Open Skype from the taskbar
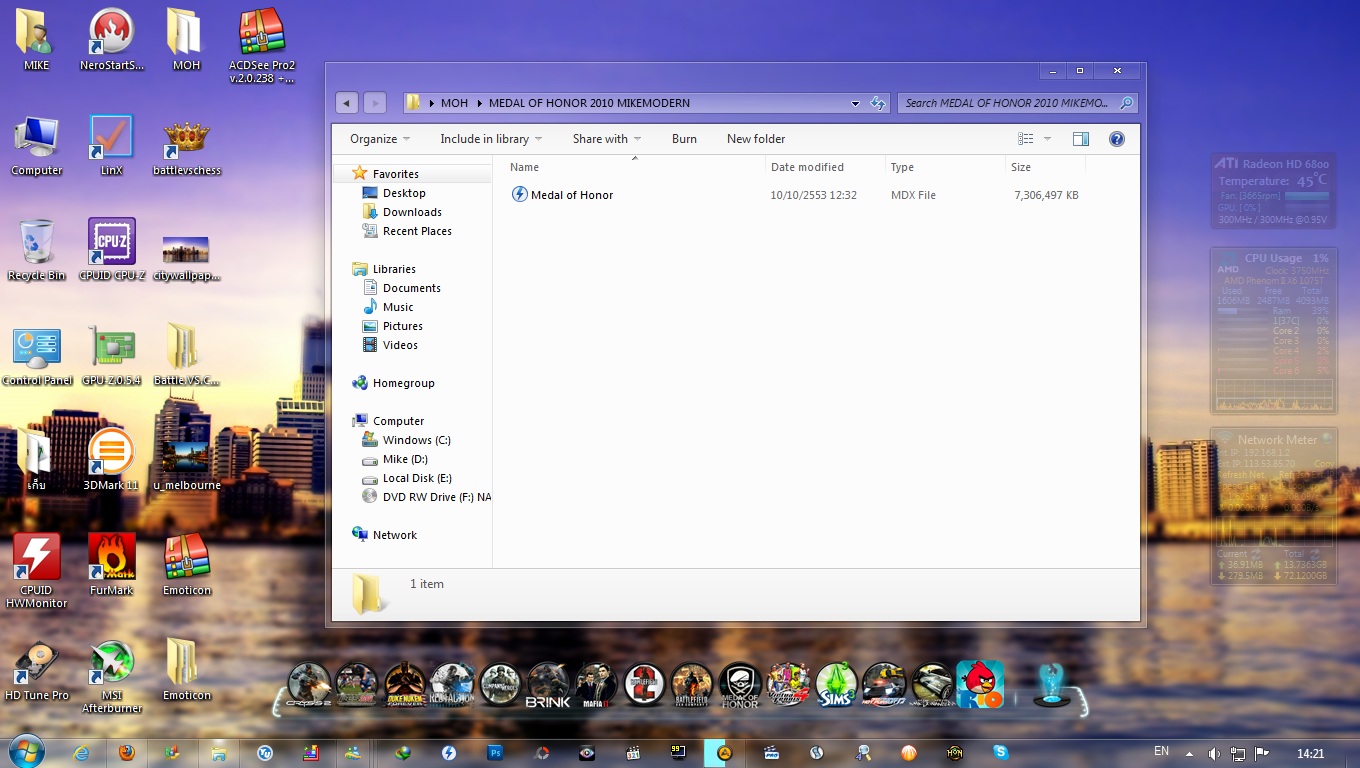This screenshot has width=1360, height=768. point(1001,753)
